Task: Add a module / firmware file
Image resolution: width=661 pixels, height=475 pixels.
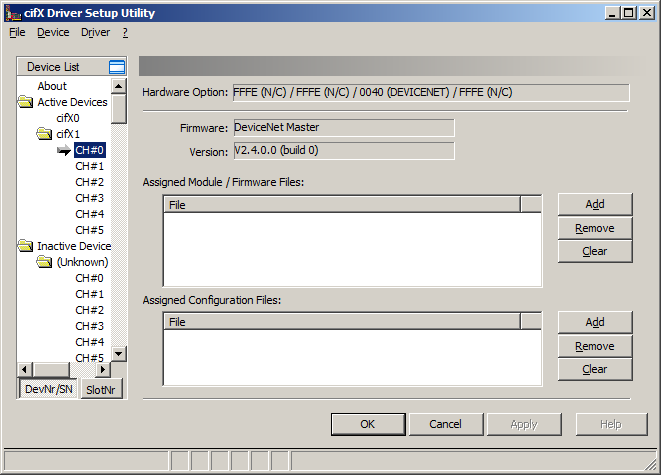Action: pos(595,204)
